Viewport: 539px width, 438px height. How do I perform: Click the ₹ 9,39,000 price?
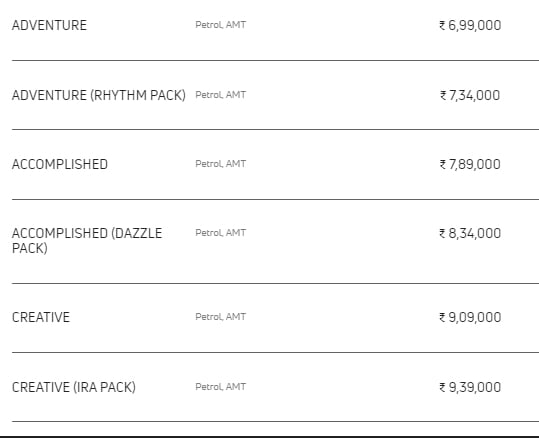tap(470, 387)
